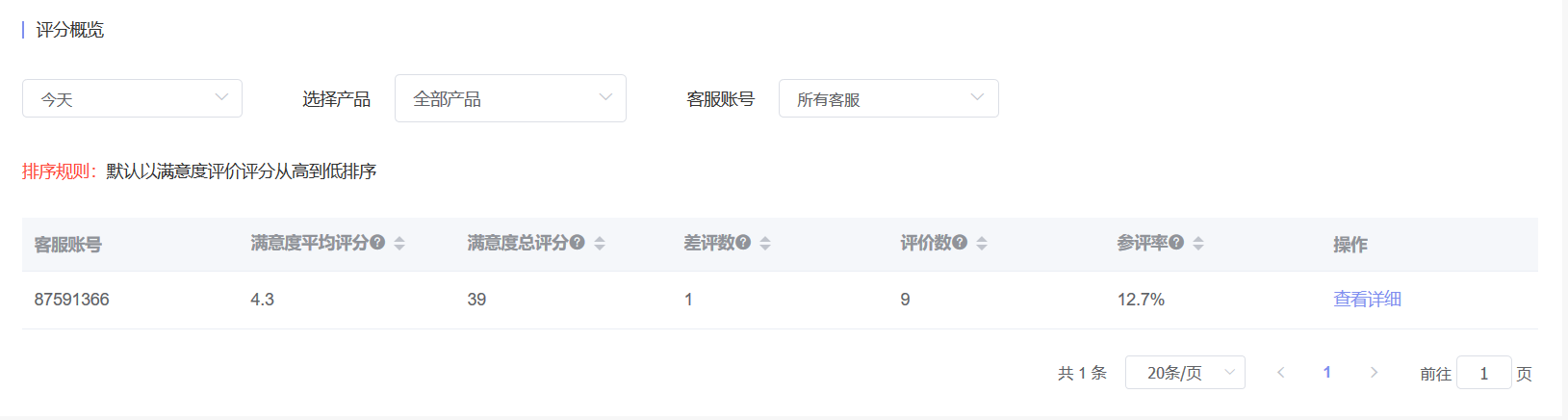Open the 今天 date range dropdown

coord(132,98)
